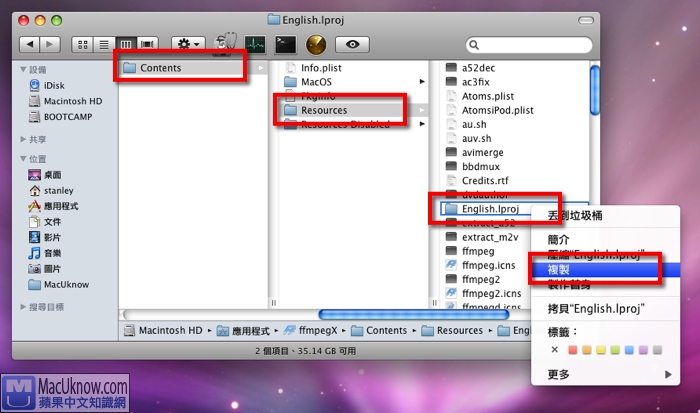Expand the 搜尋目標 sidebar section
Image resolution: width=700 pixels, height=413 pixels.
click(x=23, y=307)
